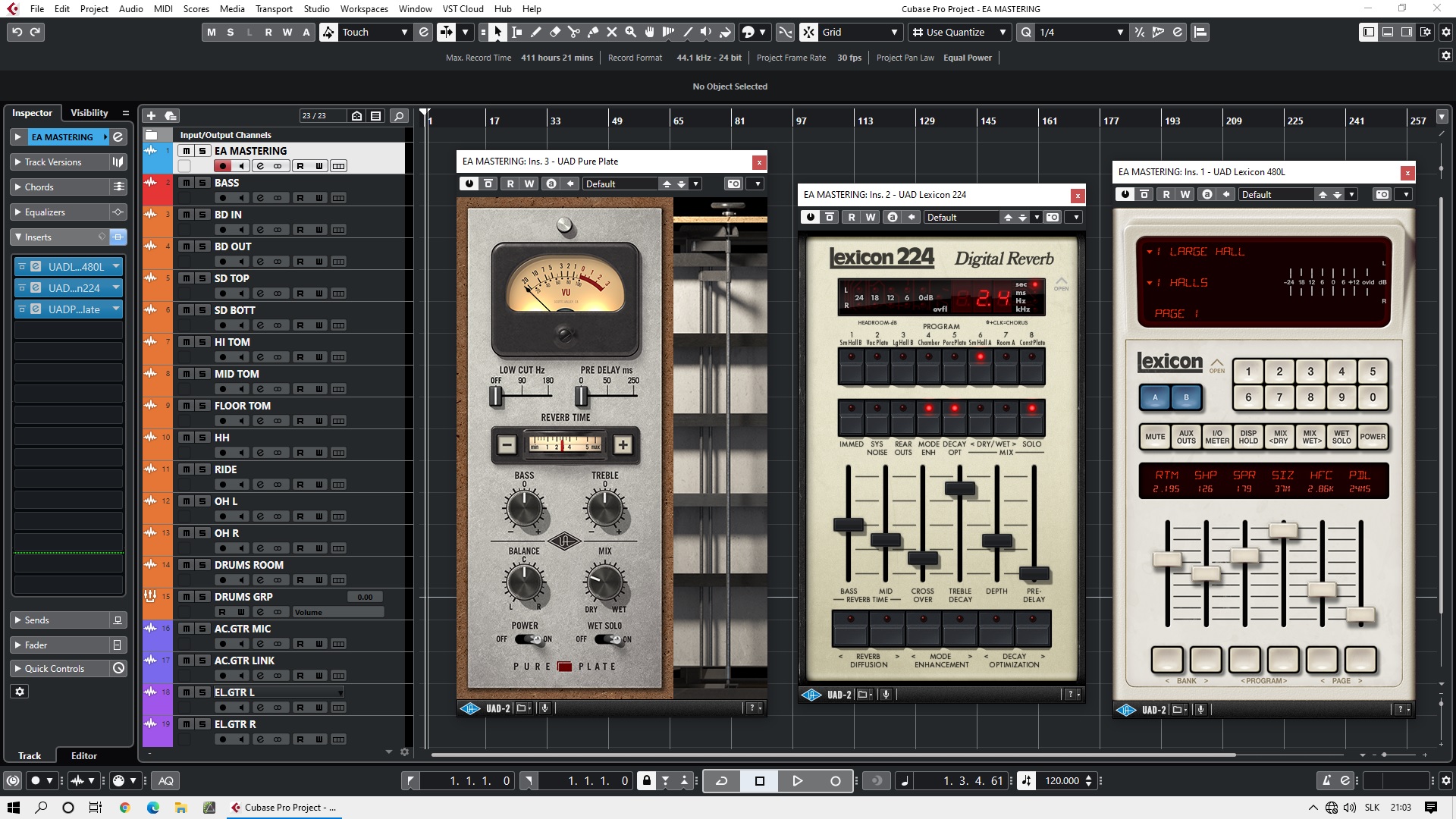The image size is (1456, 819).
Task: Select the Mute X tool
Action: pyautogui.click(x=611, y=32)
